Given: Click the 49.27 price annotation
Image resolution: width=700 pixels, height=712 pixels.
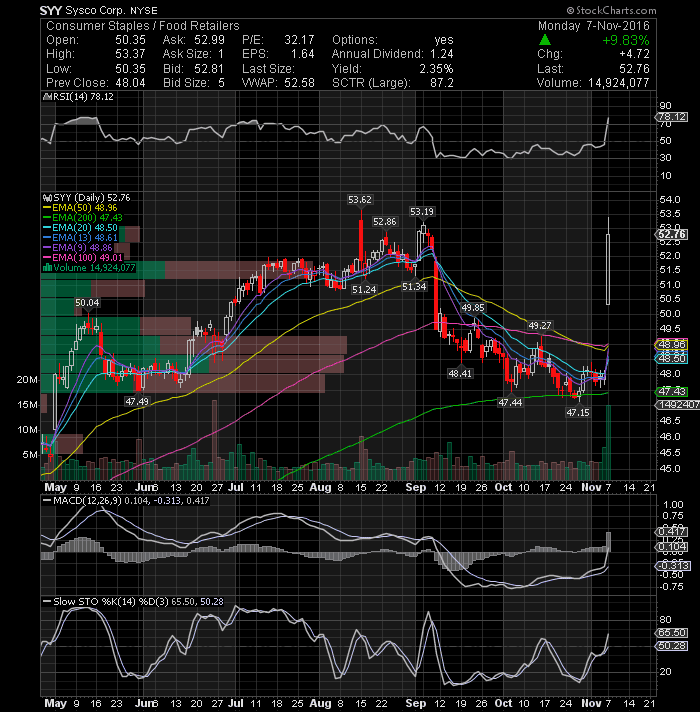Looking at the screenshot, I should point(540,325).
